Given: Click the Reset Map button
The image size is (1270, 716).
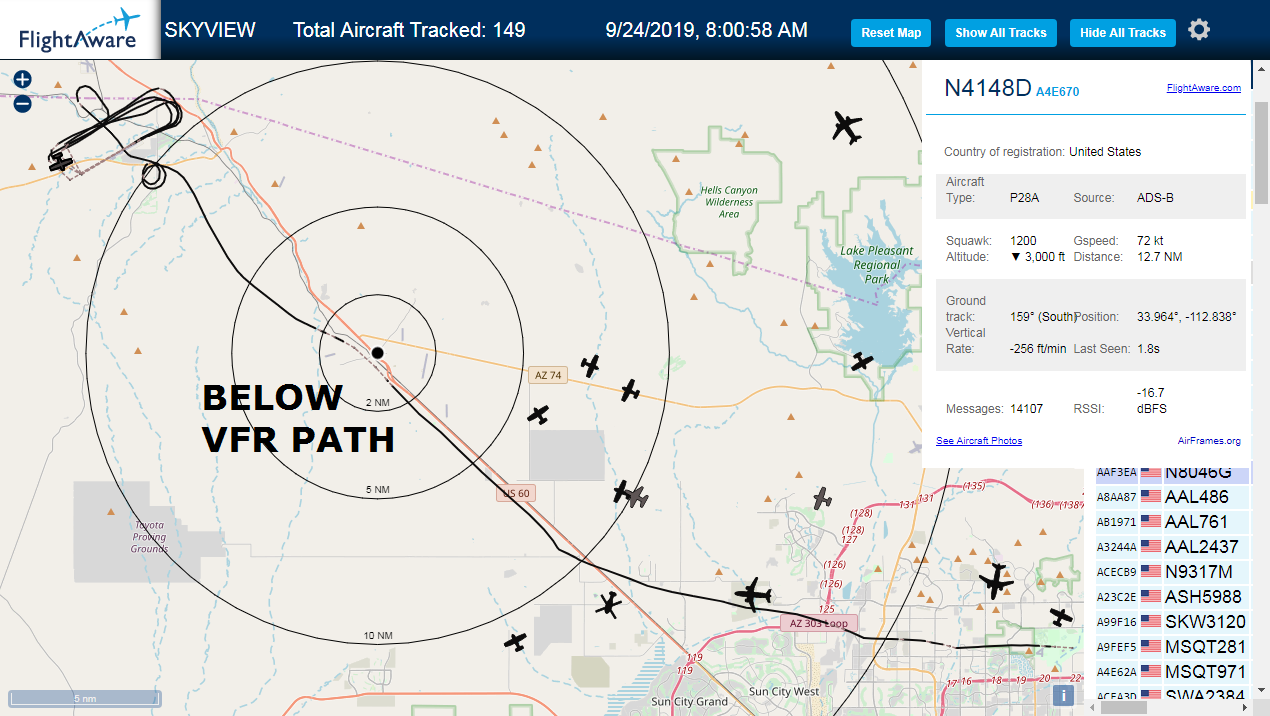Looking at the screenshot, I should coord(891,33).
